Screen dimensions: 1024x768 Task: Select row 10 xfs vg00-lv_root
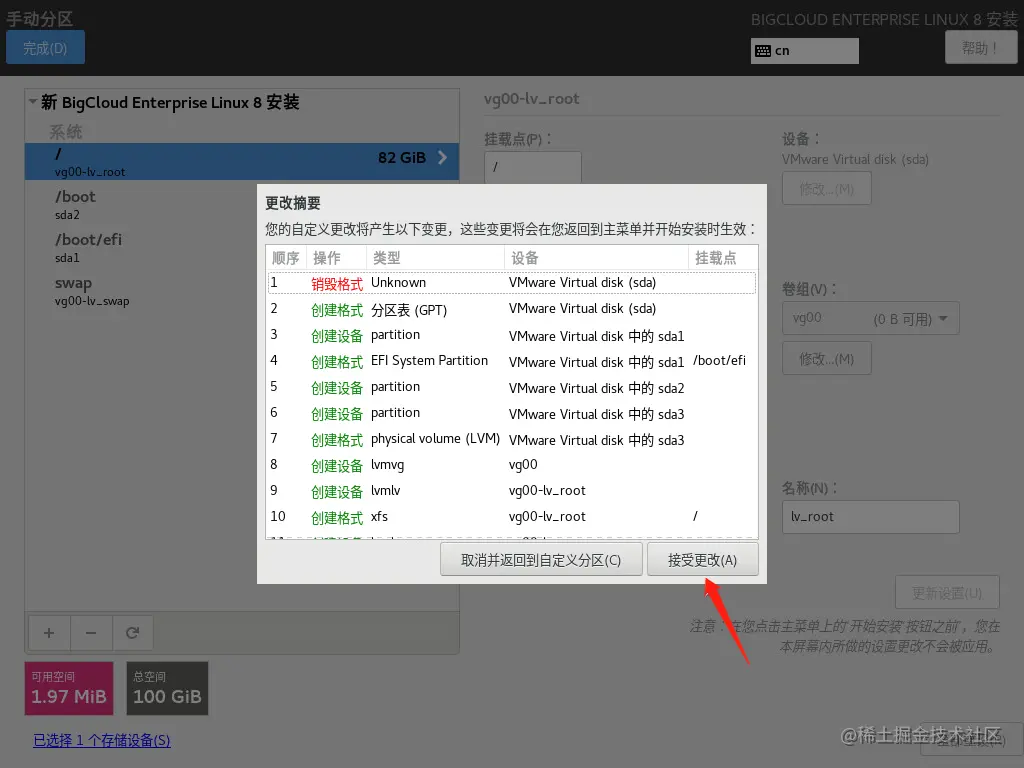click(x=511, y=517)
